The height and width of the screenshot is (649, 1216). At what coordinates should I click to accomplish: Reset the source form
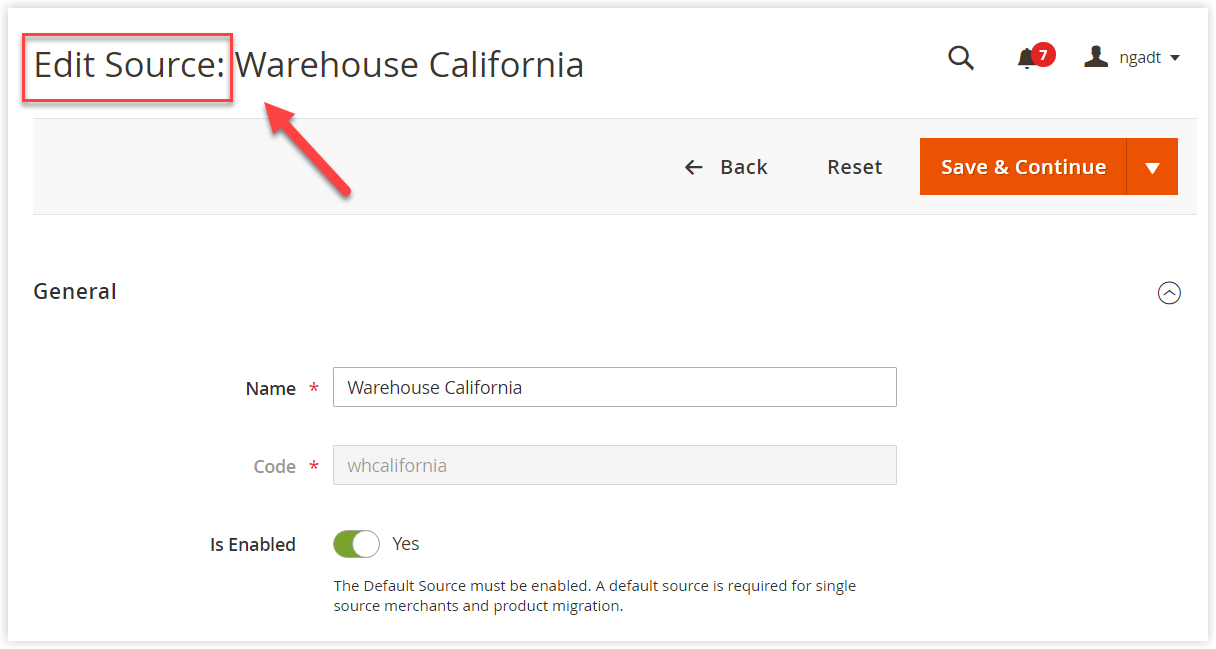click(x=854, y=166)
